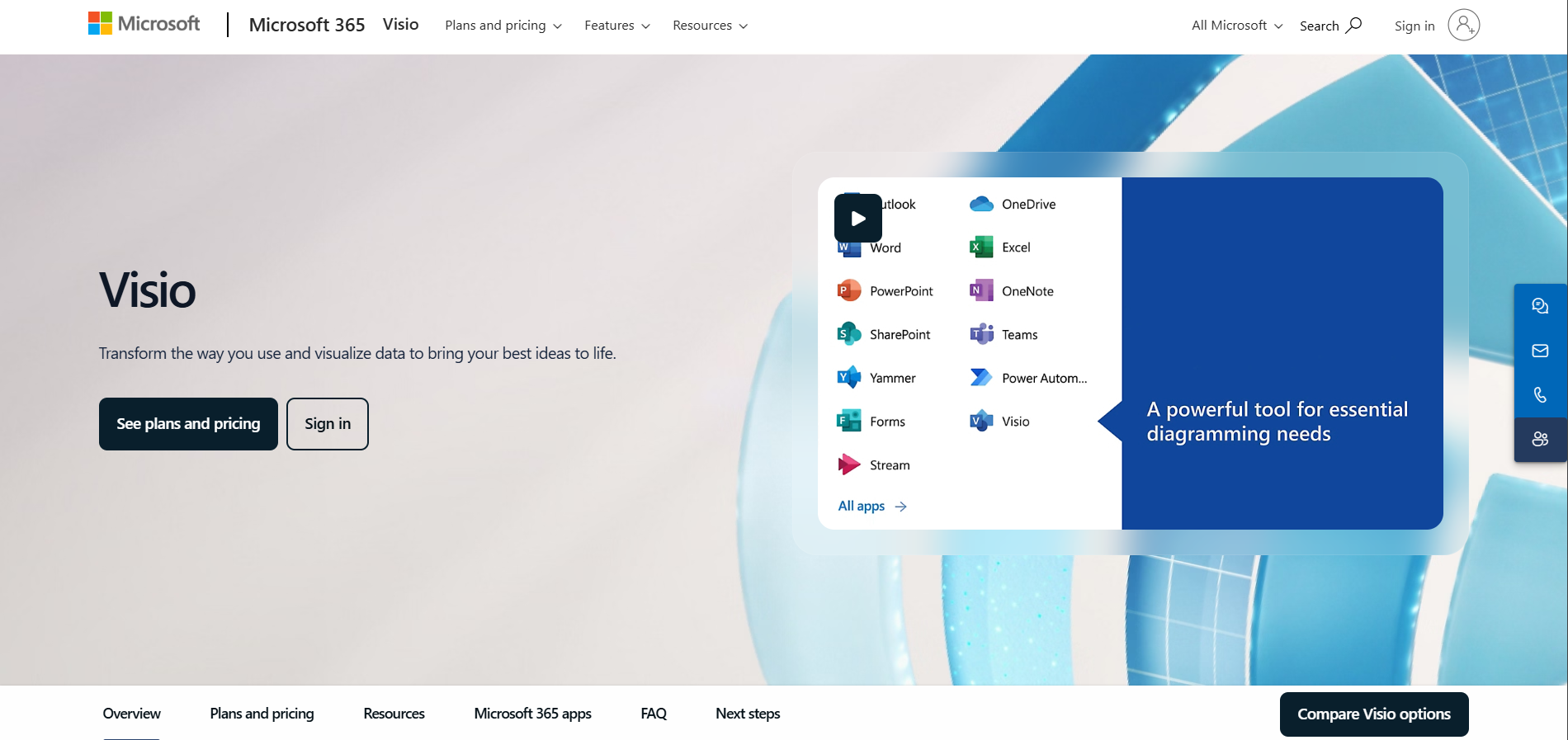Image resolution: width=1568 pixels, height=740 pixels.
Task: Click the Microsoft 365 header link
Action: coord(307,25)
